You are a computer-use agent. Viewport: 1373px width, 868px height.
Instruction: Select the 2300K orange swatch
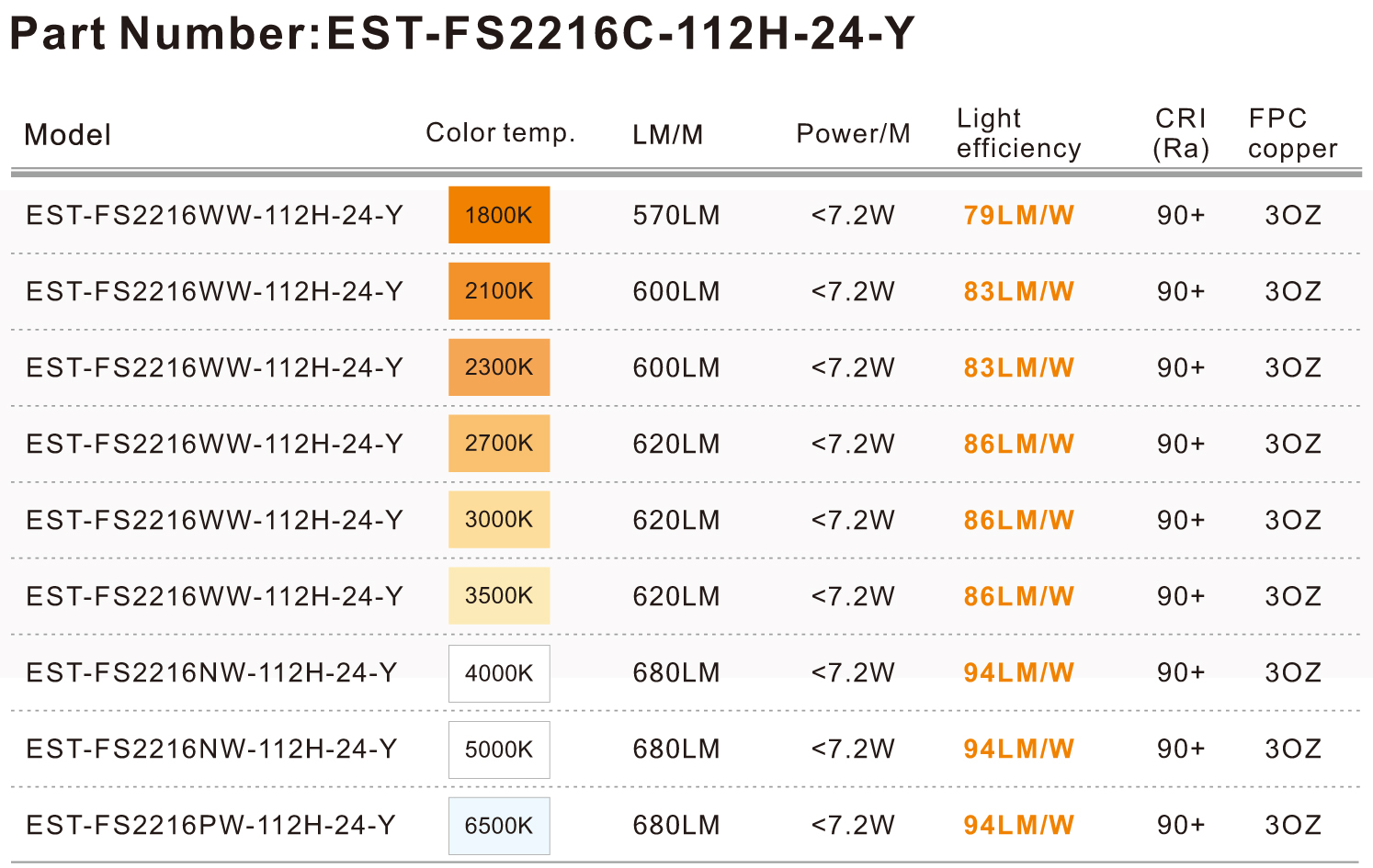[x=499, y=367]
